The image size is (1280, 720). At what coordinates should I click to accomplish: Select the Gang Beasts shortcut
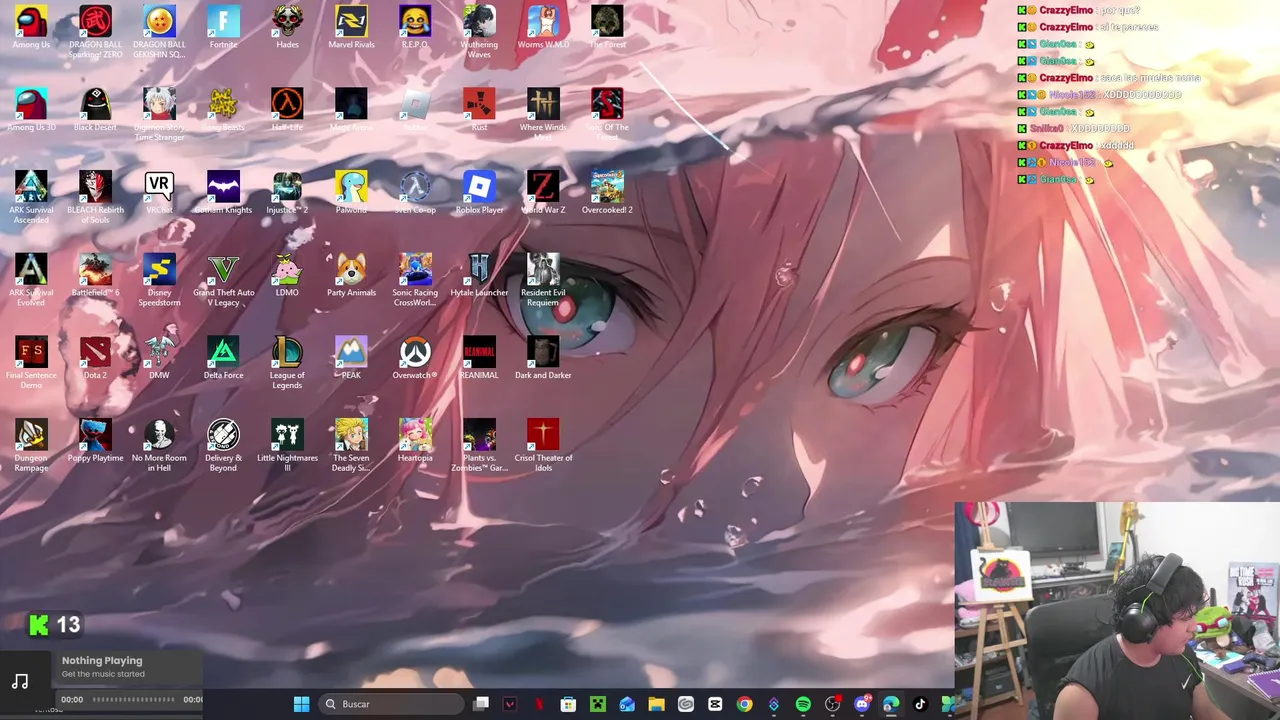tap(223, 111)
